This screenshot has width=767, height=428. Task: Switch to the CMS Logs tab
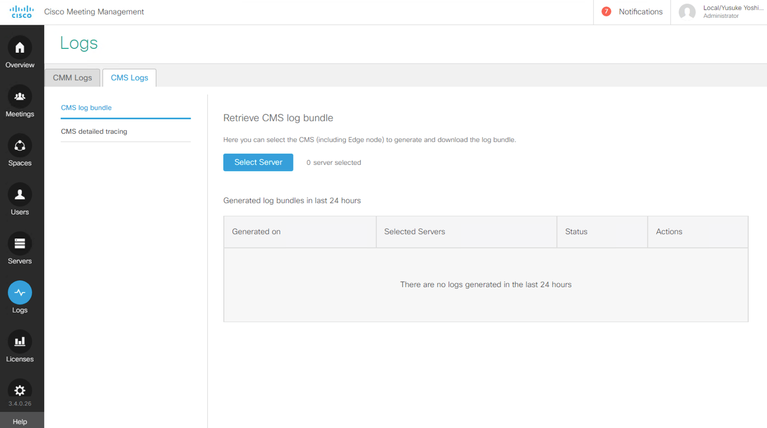(x=129, y=78)
